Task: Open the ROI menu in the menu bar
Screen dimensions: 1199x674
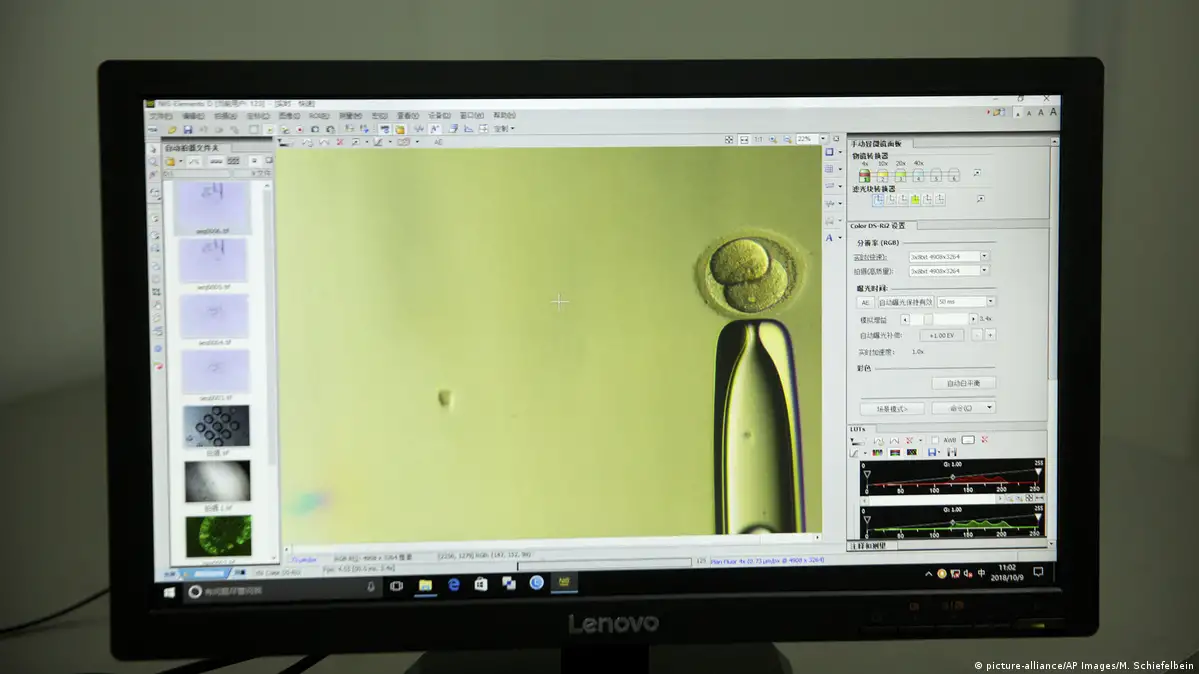Action: (318, 116)
